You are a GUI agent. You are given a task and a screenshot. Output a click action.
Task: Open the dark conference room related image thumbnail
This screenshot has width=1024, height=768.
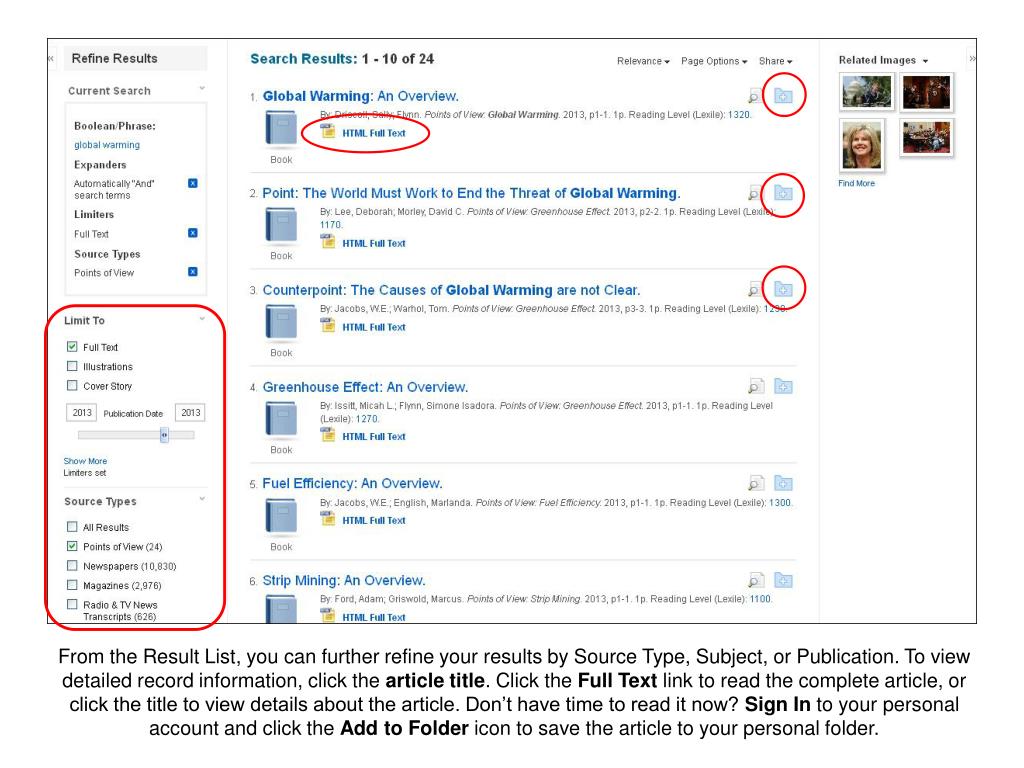pyautogui.click(x=926, y=91)
